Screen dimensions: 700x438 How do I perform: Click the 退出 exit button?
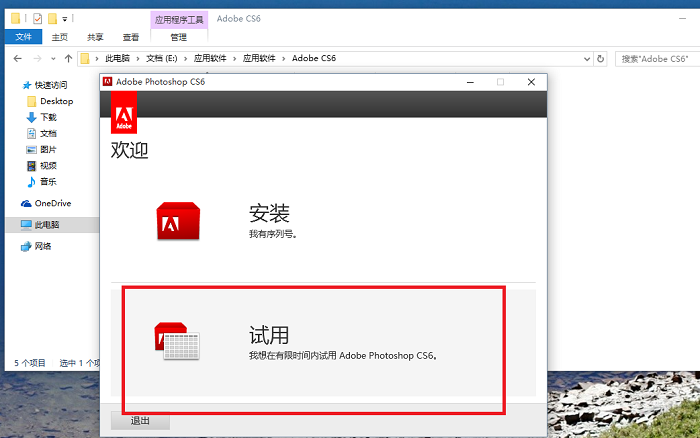coord(140,421)
